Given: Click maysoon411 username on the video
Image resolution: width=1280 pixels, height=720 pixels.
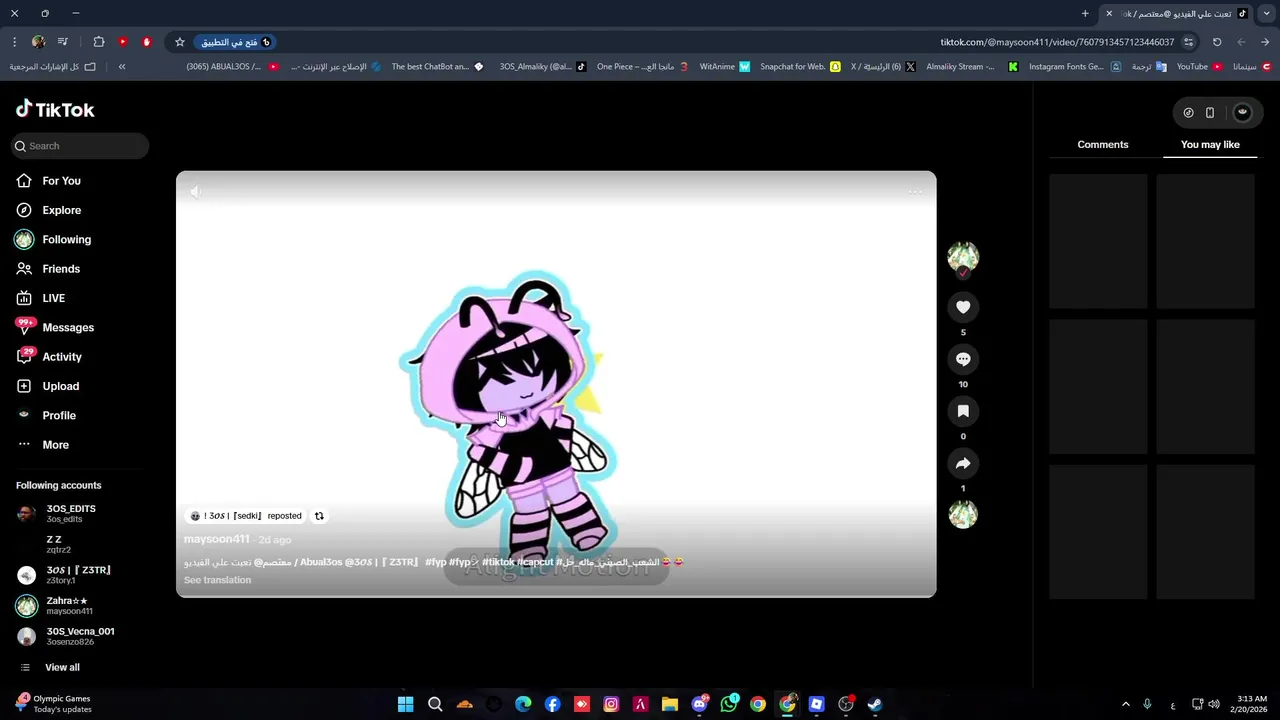Looking at the screenshot, I should (216, 539).
